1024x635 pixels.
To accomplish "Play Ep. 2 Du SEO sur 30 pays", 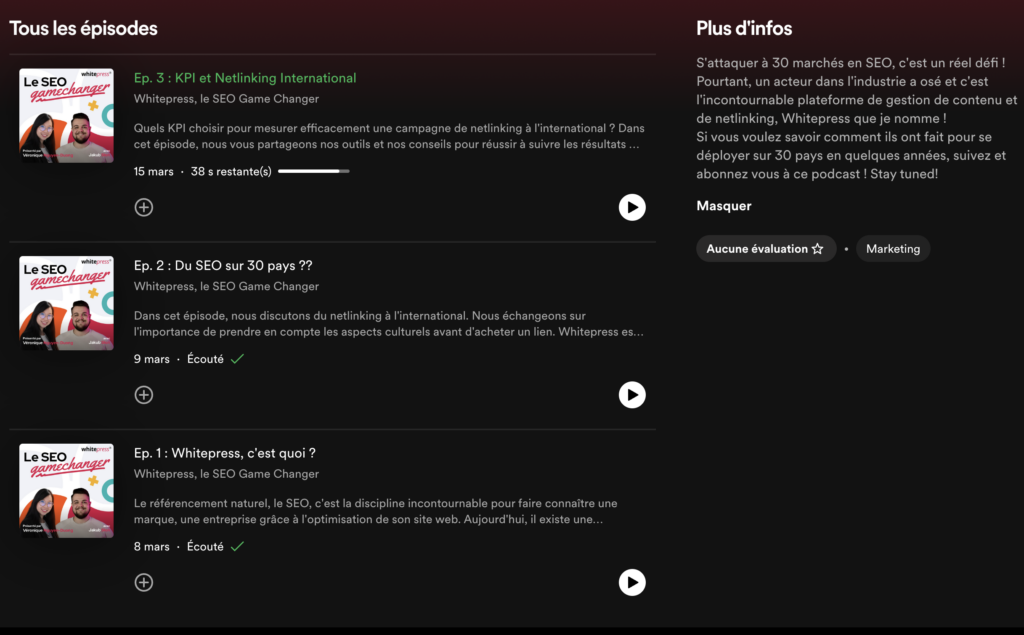I will (x=632, y=395).
